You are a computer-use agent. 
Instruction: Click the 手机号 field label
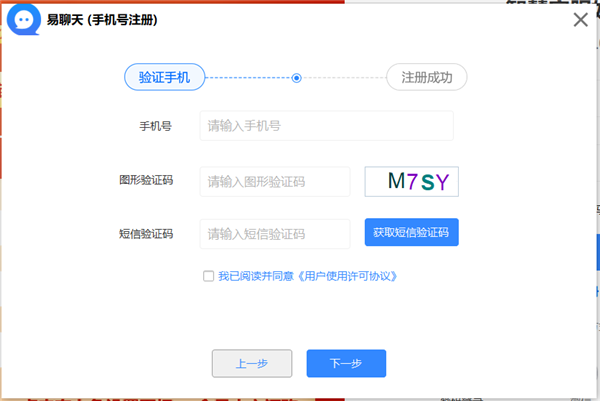pyautogui.click(x=155, y=126)
